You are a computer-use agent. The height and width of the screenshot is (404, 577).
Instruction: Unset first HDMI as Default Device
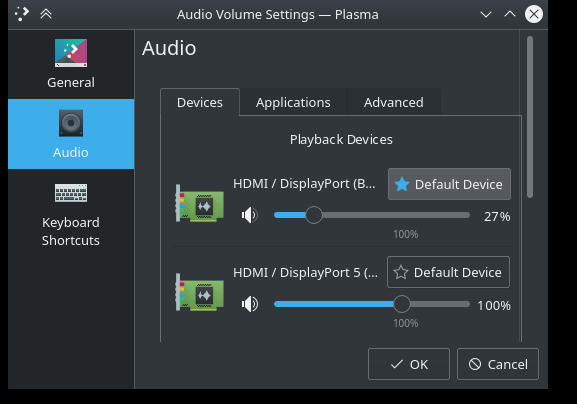[x=449, y=184]
